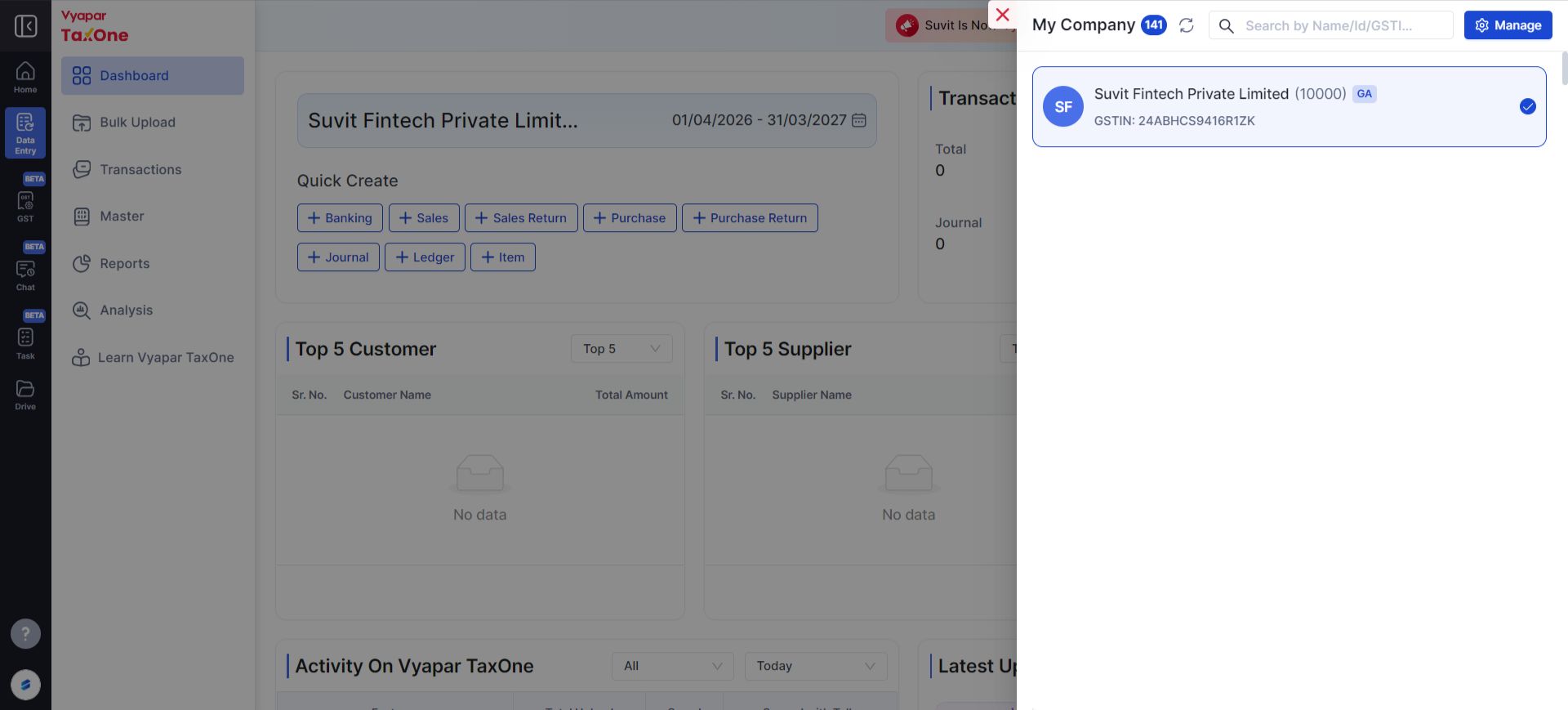Image resolution: width=1568 pixels, height=710 pixels.
Task: Quick create a Sales Return entry
Action: [521, 218]
